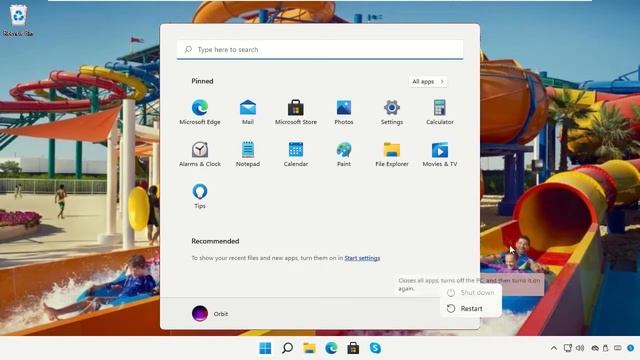Open File Explorer from pinned apps
640x360 pixels.
tap(391, 154)
